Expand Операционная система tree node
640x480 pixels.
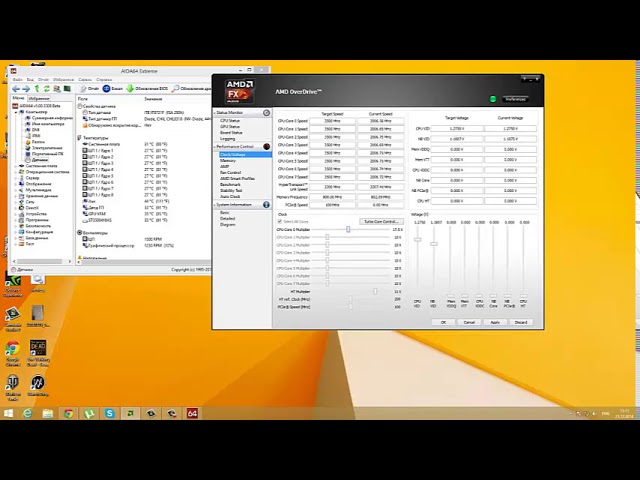(16, 172)
